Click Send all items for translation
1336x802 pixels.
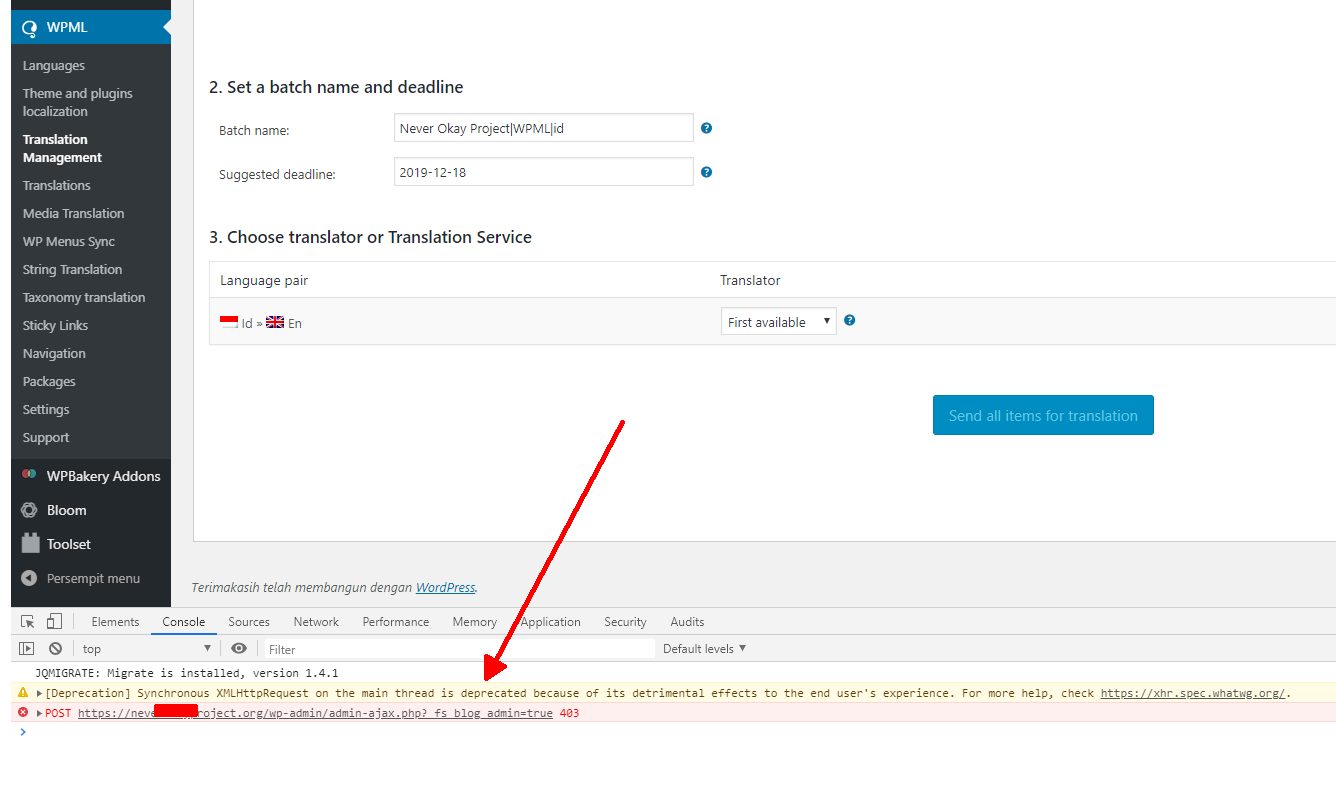pyautogui.click(x=1043, y=415)
